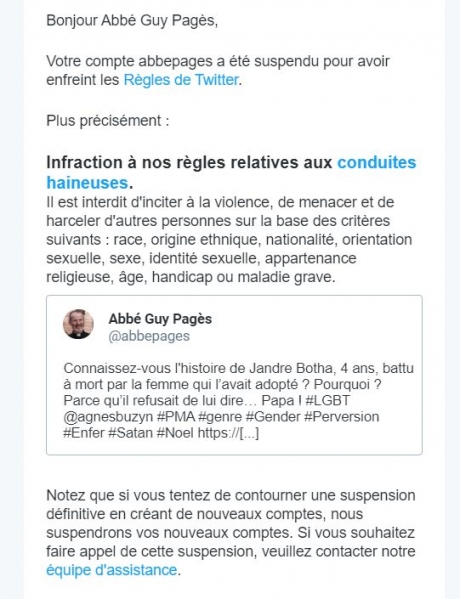Click the #PMA hashtag

coord(176,417)
